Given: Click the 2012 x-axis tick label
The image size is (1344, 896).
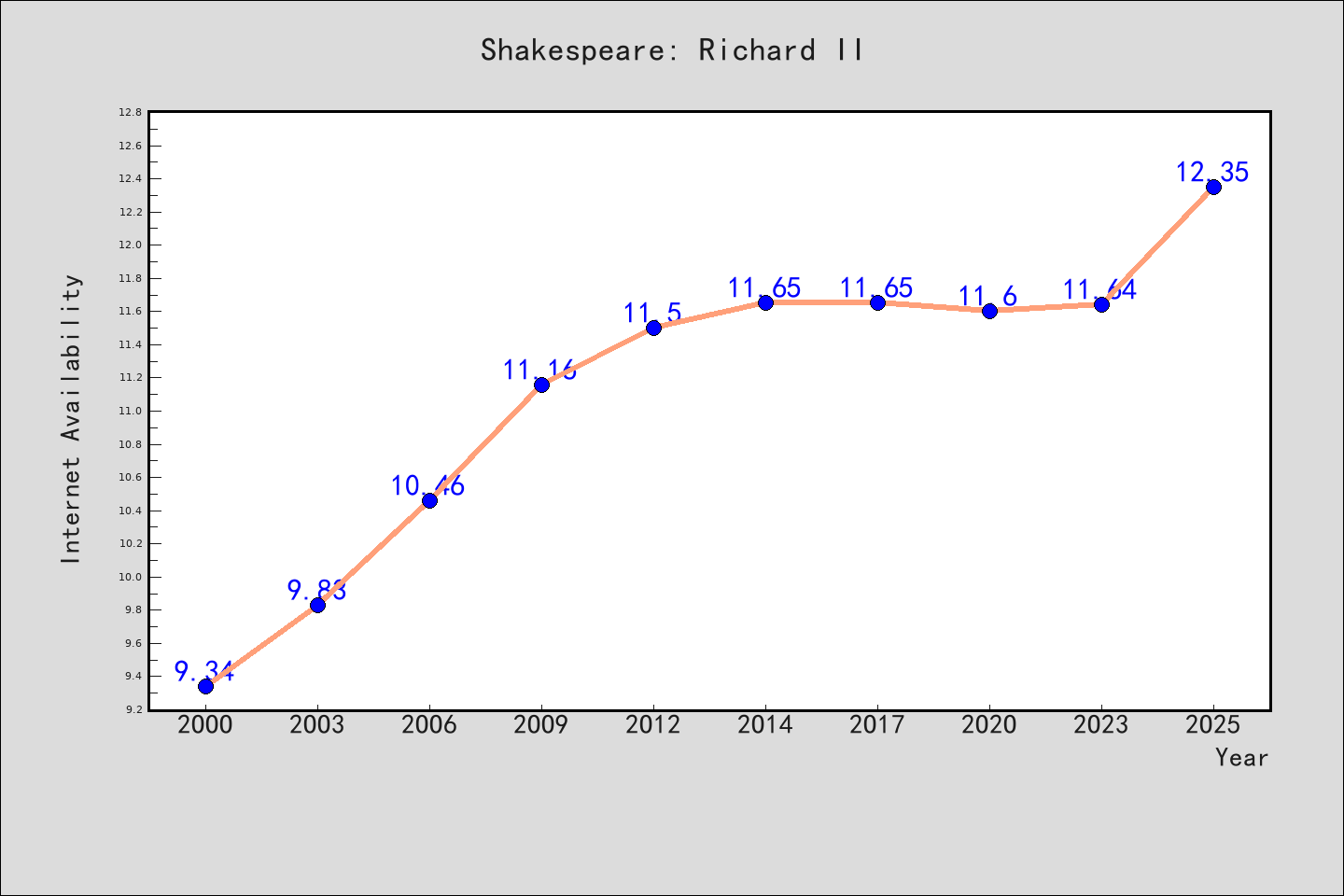Looking at the screenshot, I should (653, 724).
